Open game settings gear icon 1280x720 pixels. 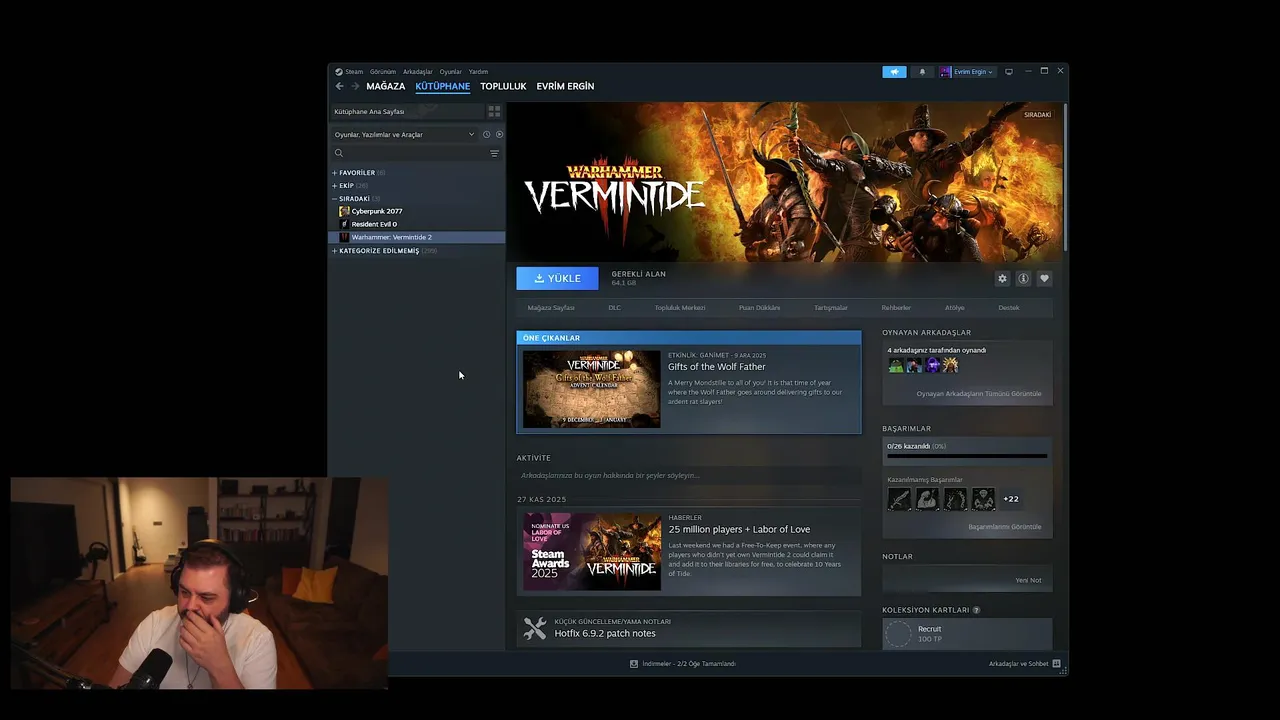(1002, 279)
